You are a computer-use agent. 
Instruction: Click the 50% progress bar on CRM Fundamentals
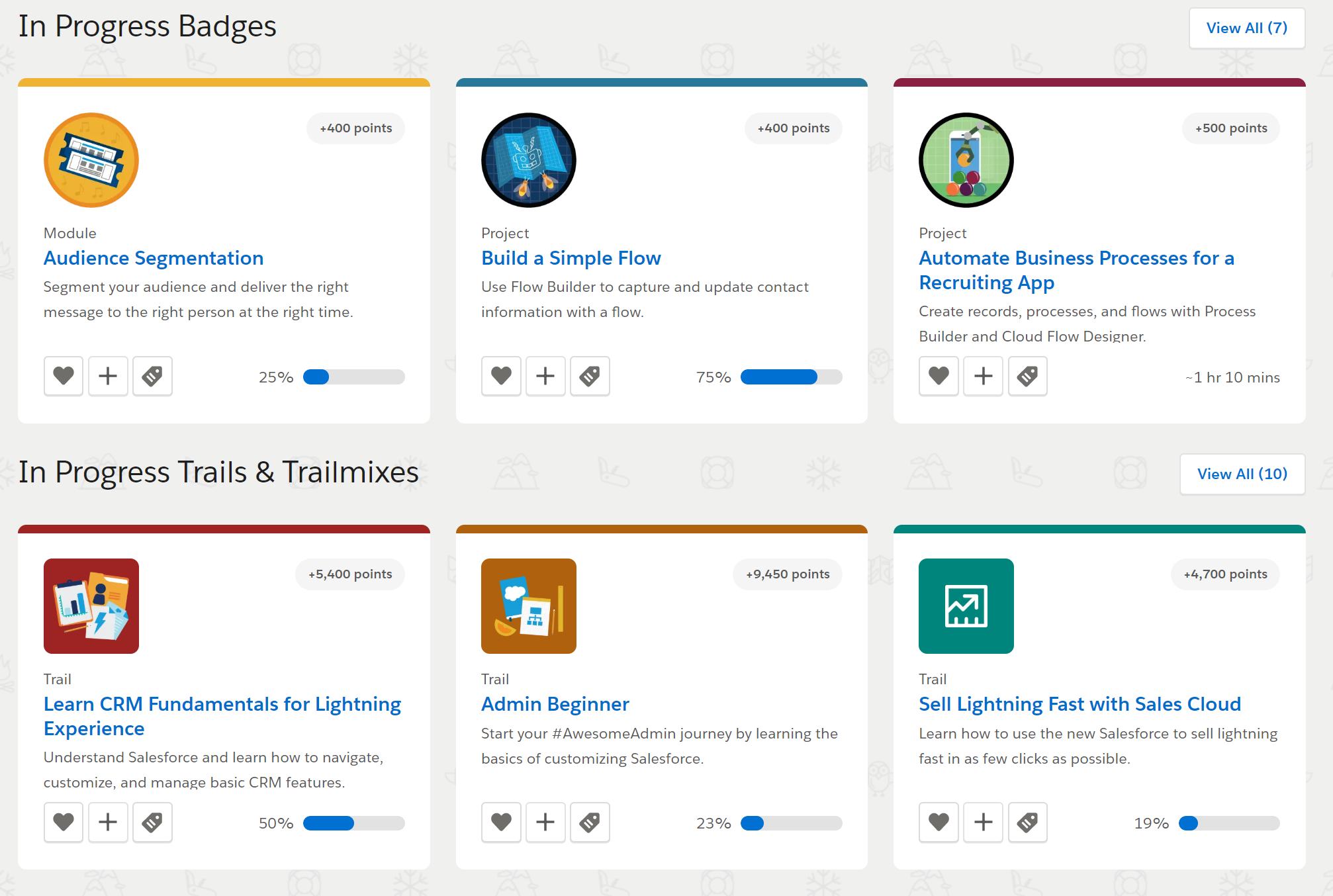(x=354, y=823)
